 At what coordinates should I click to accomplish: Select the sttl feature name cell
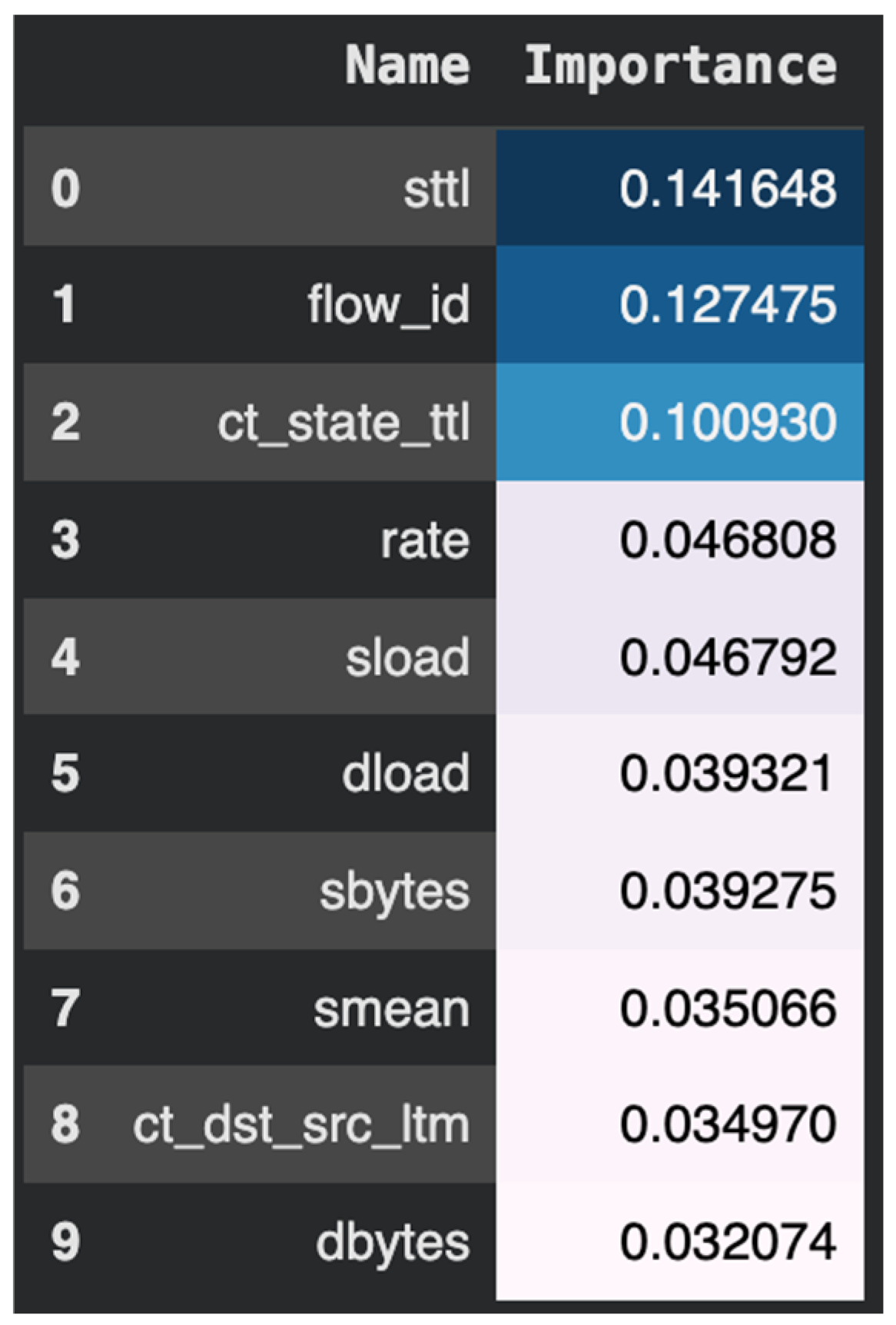[436, 189]
